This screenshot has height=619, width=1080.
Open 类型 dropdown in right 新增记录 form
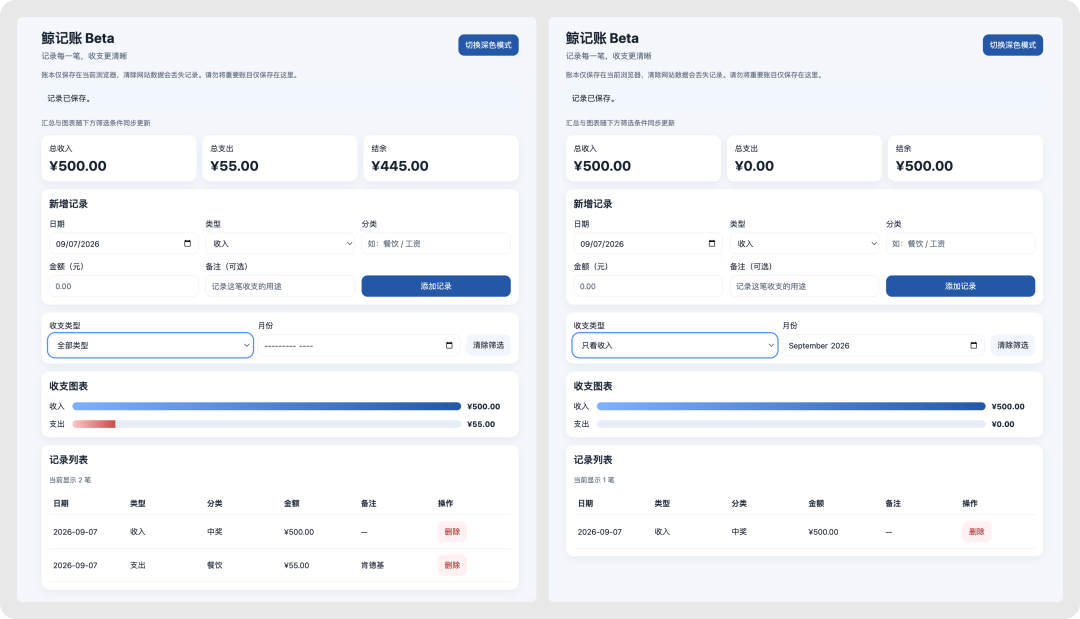coord(804,244)
